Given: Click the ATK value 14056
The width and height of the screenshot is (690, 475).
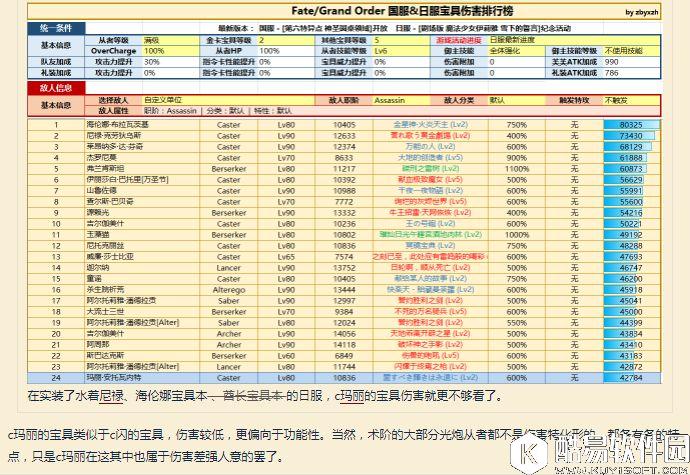Looking at the screenshot, I should pyautogui.click(x=344, y=334).
